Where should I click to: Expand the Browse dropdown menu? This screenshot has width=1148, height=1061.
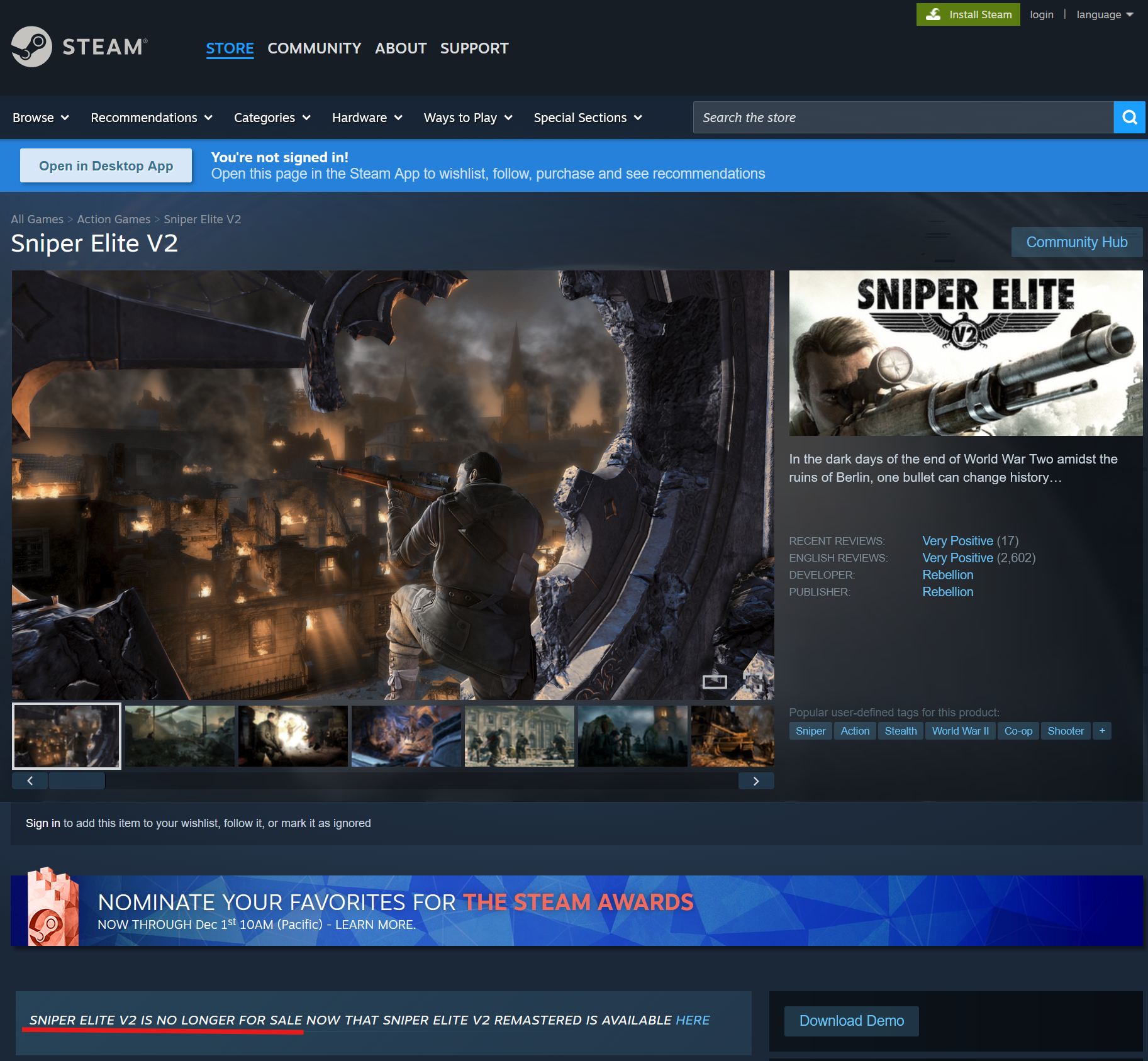tap(40, 118)
